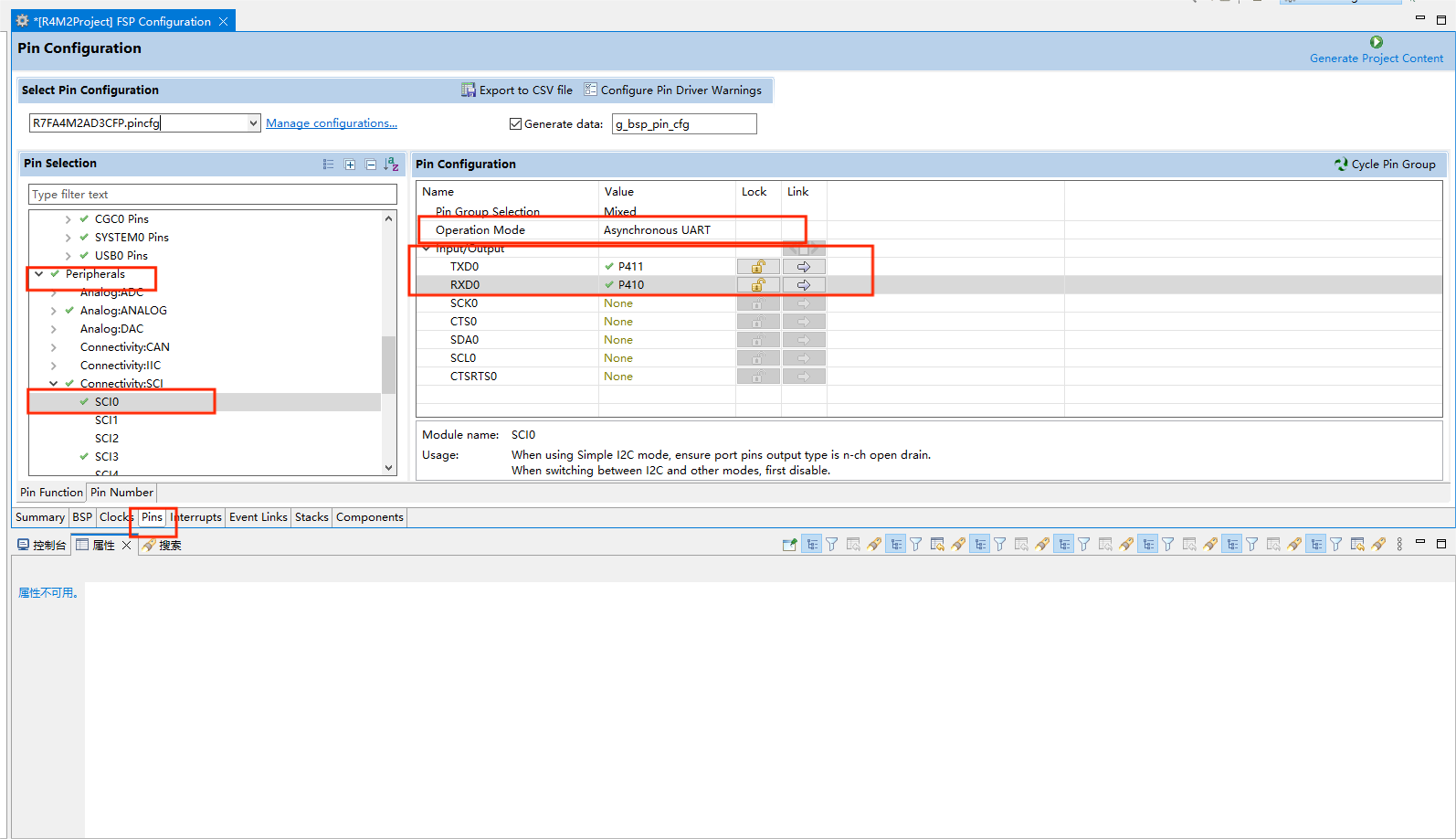Select SCI3 in the pin tree
The image size is (1456, 839).
[x=107, y=457]
